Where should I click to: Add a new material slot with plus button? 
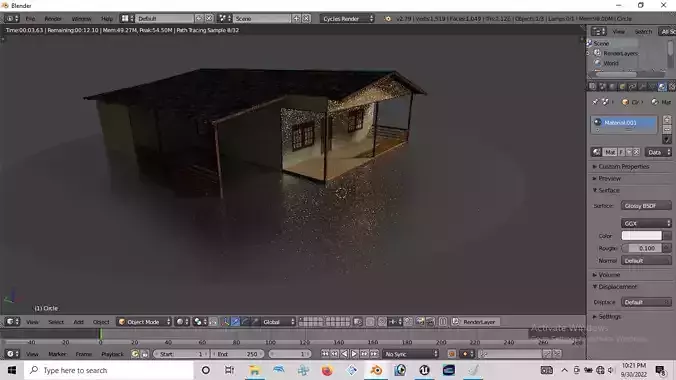click(667, 119)
